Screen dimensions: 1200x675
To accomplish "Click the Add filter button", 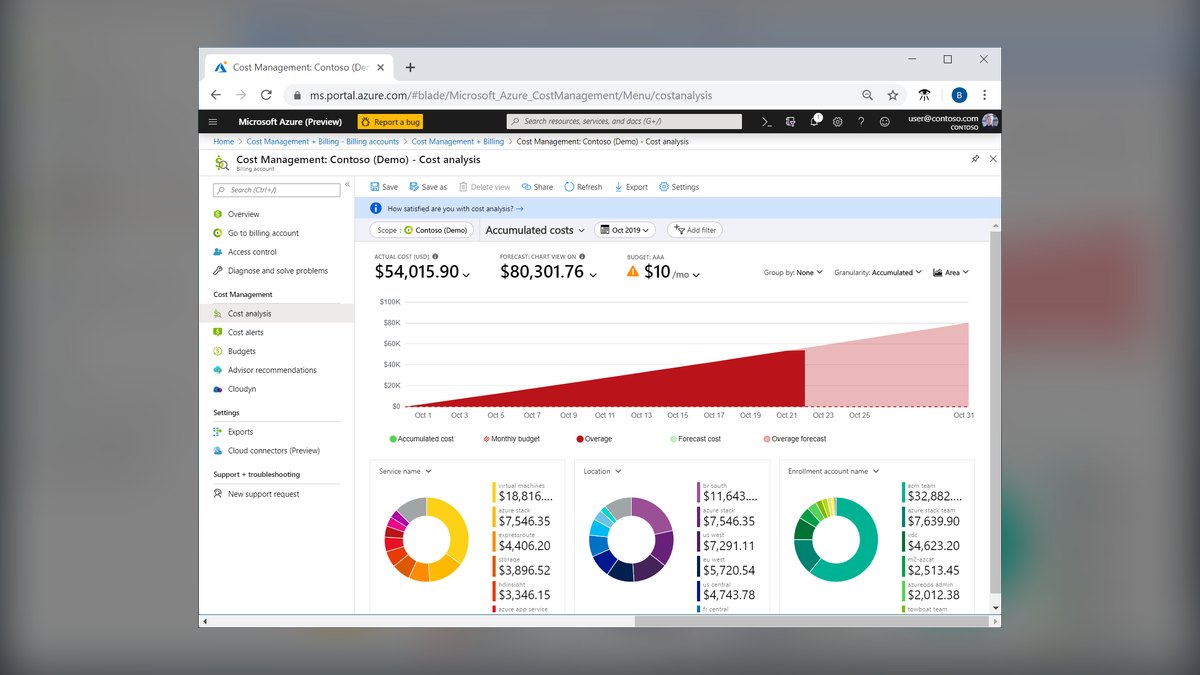I will [695, 230].
